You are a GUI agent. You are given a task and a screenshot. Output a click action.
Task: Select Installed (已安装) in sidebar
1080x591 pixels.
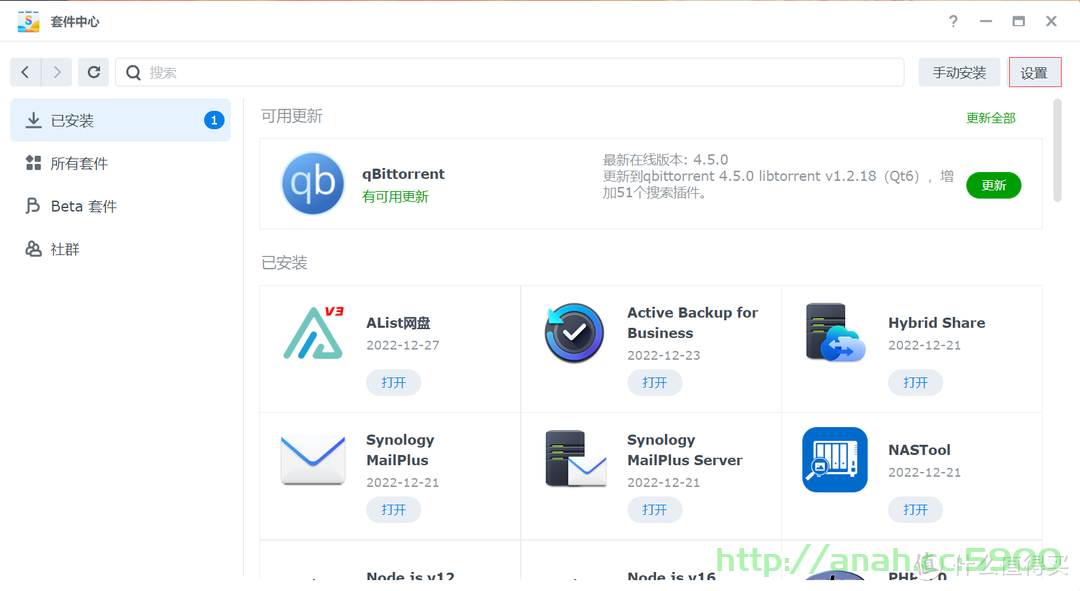click(x=121, y=121)
